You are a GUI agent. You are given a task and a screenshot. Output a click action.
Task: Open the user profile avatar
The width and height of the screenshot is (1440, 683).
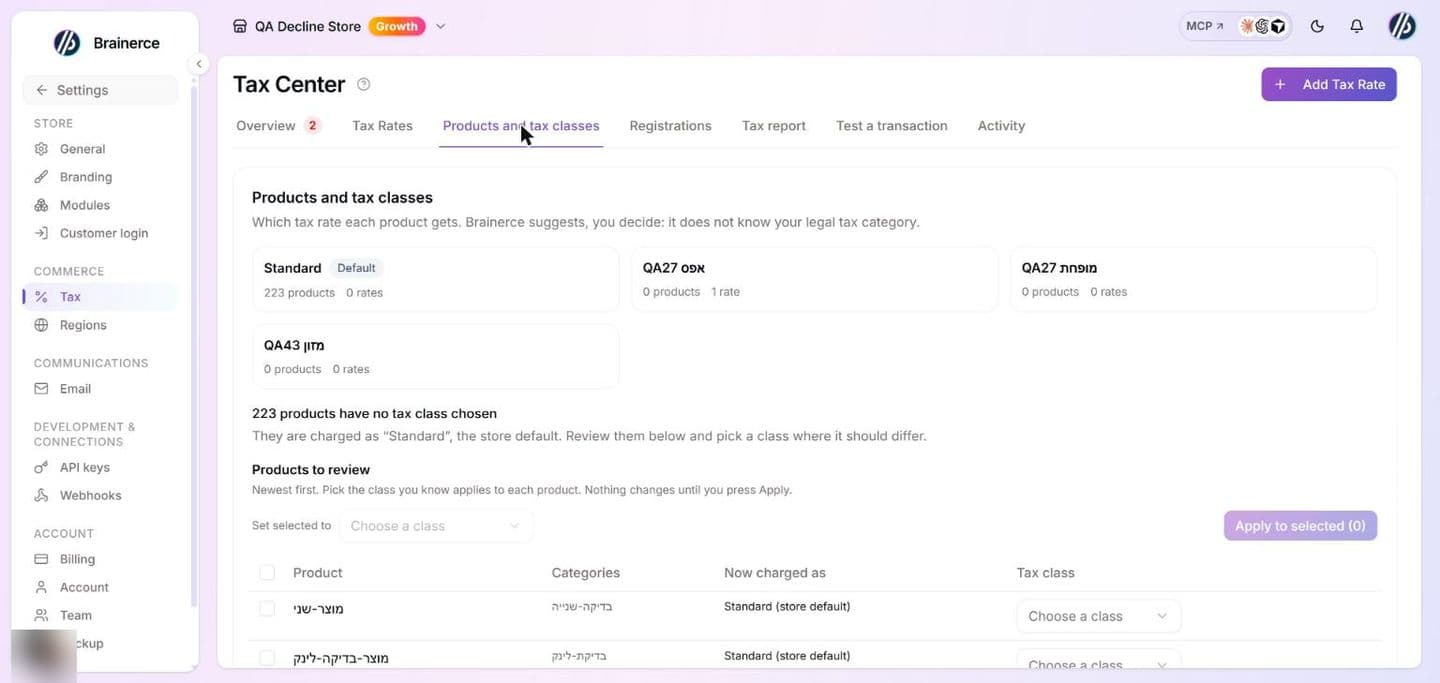pyautogui.click(x=1402, y=26)
